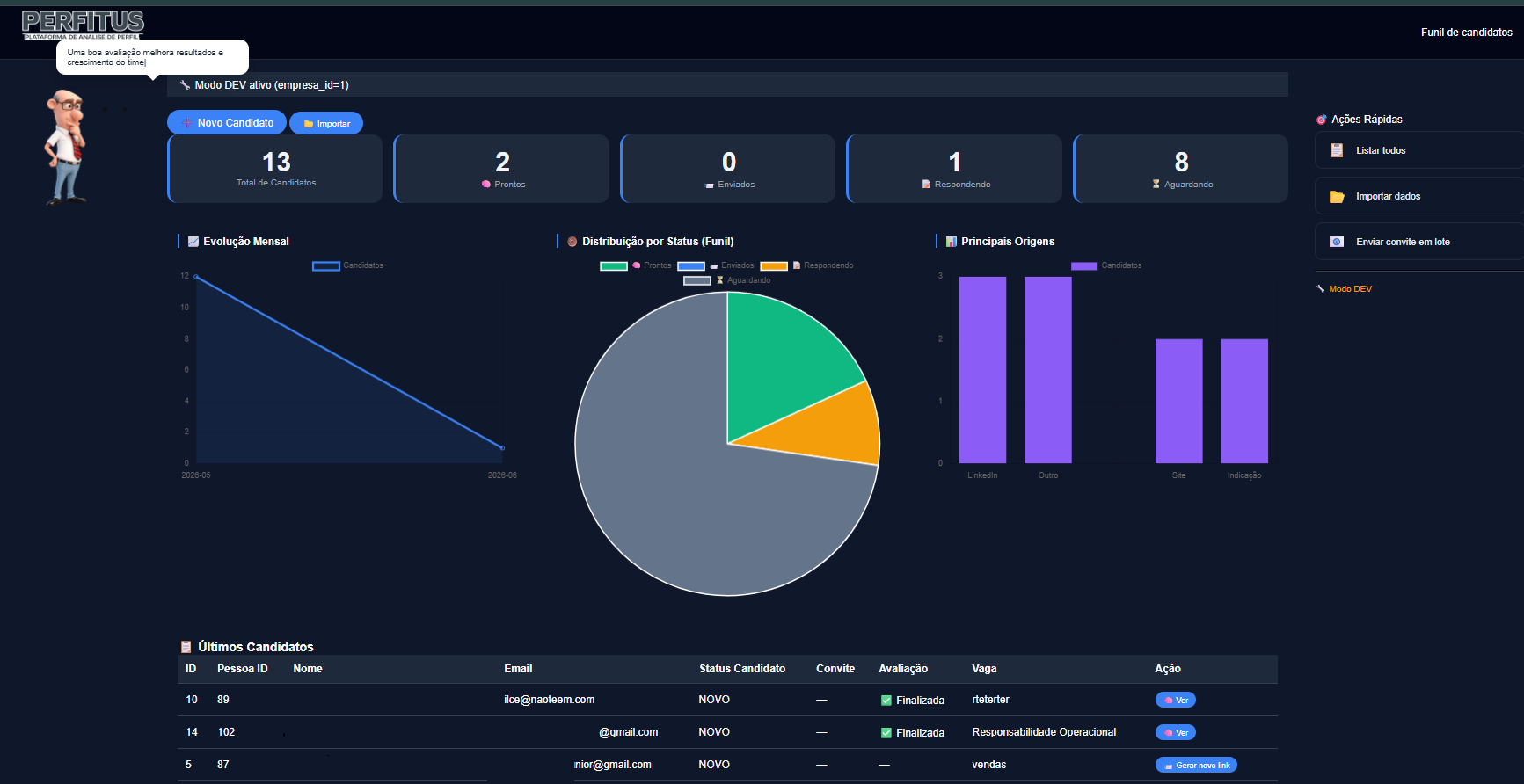
Task: Click the Vaga column header
Action: (x=984, y=669)
